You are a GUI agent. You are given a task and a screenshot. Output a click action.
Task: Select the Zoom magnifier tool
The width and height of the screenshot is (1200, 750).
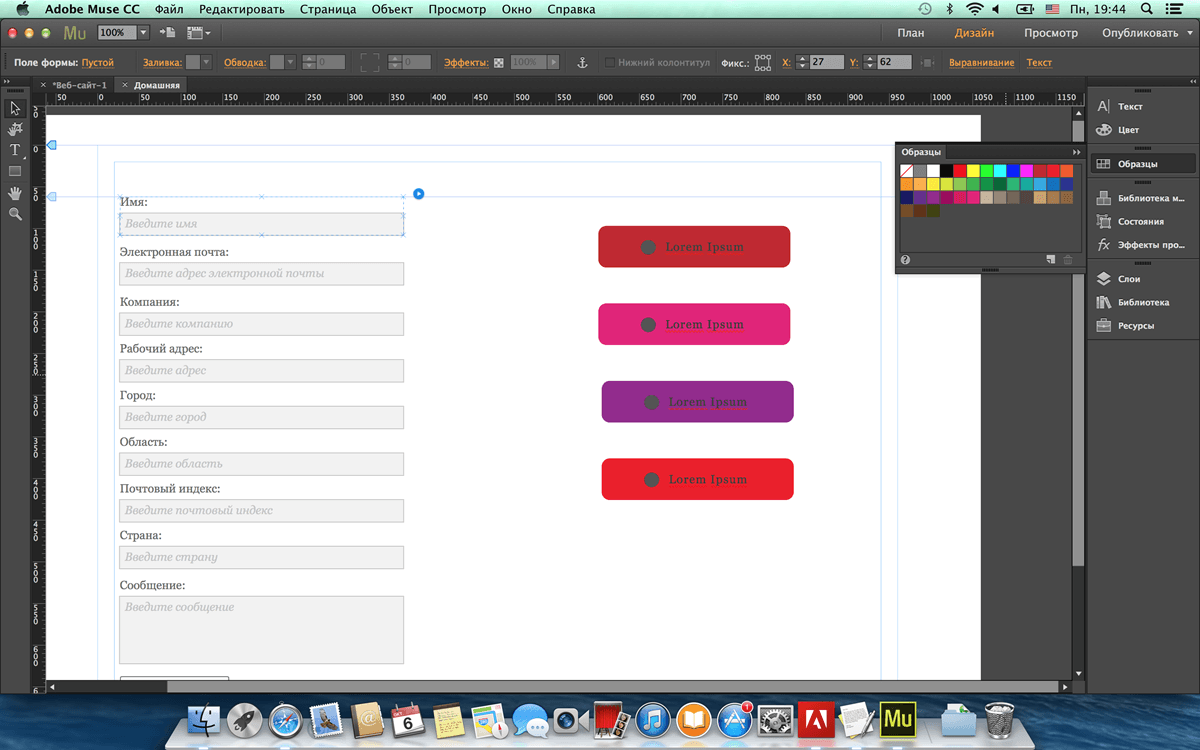15,213
